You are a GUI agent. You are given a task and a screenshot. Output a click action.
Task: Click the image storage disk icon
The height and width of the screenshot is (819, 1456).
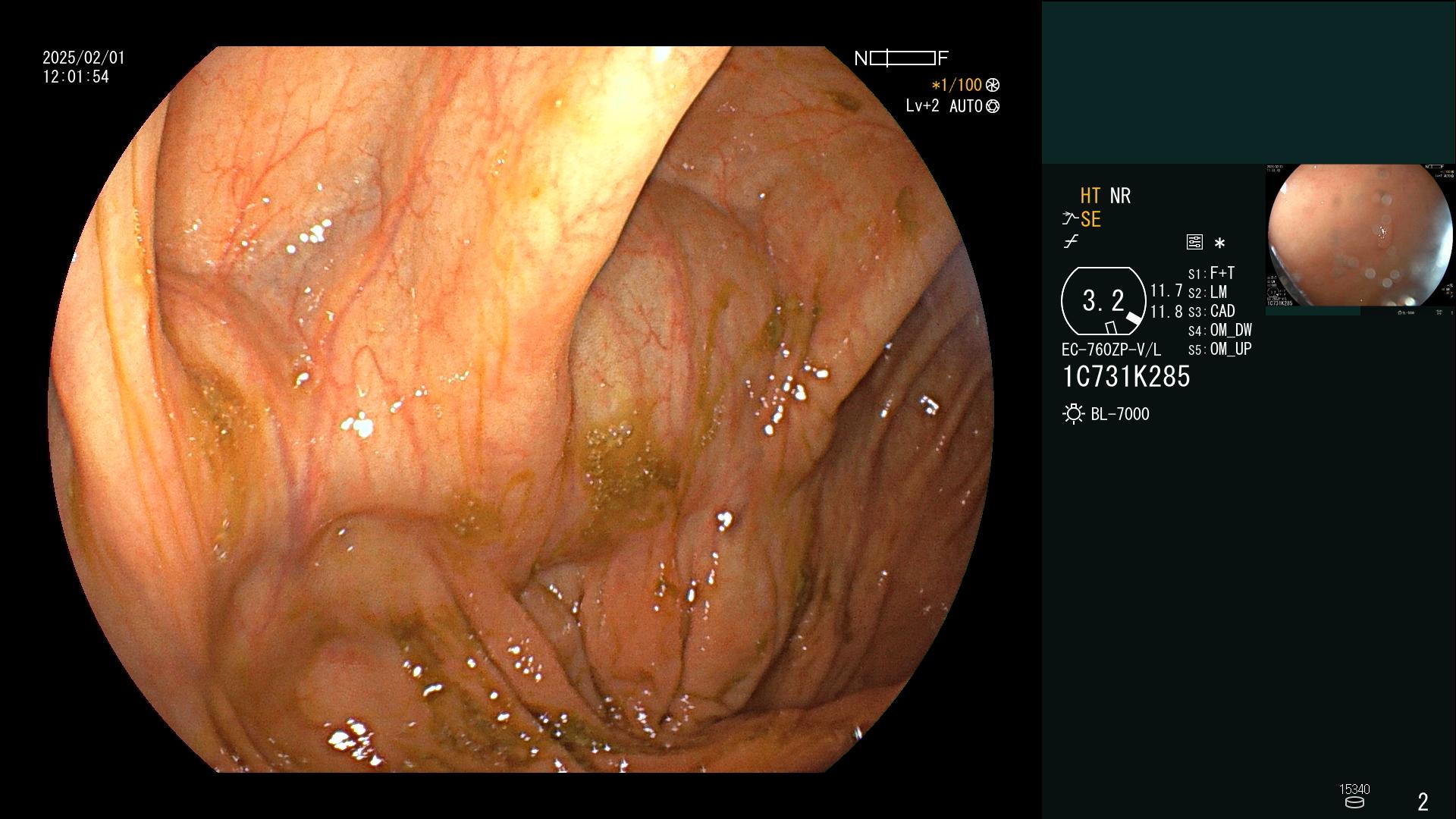[1354, 802]
